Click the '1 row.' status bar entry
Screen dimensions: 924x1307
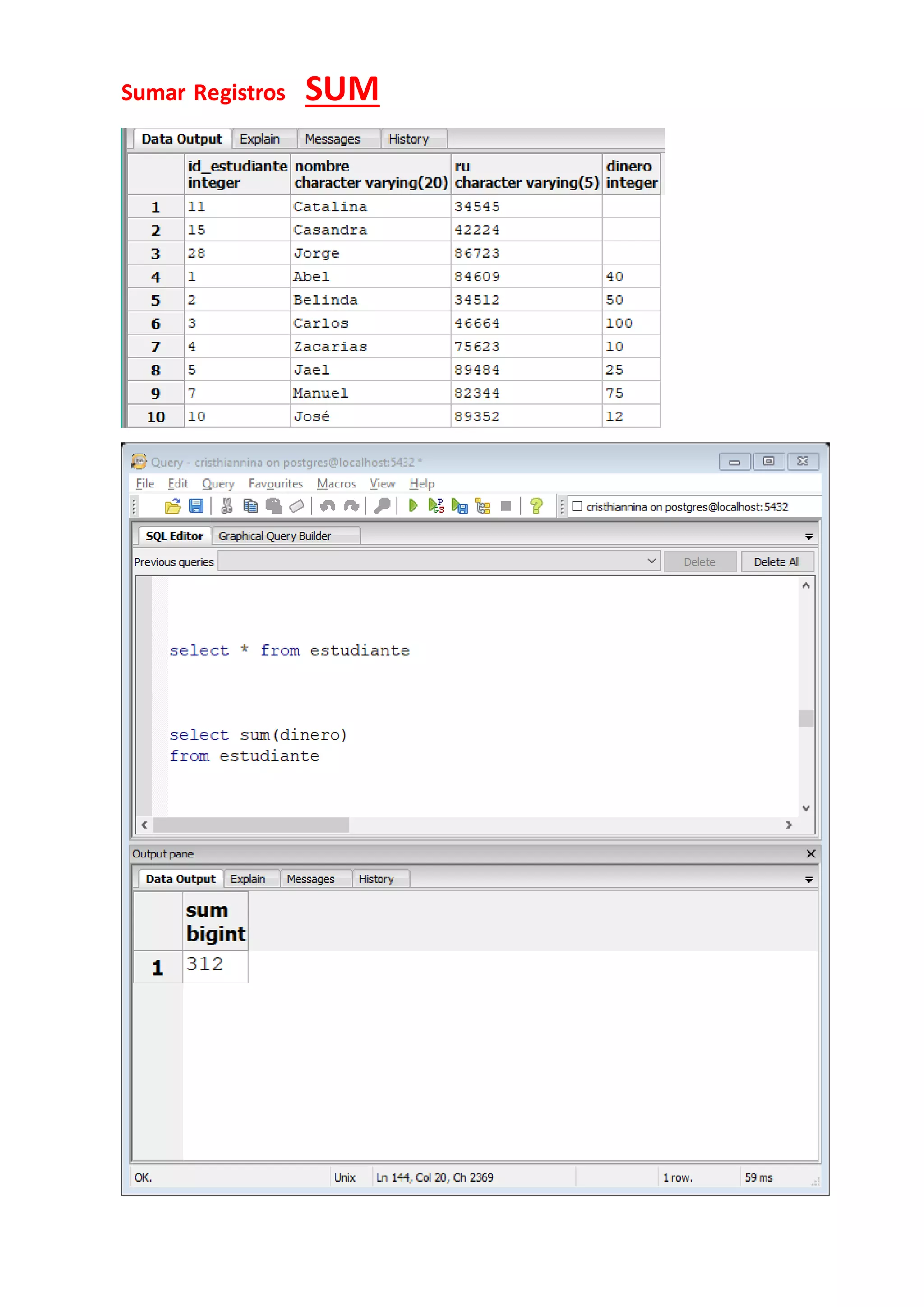coord(678,1177)
